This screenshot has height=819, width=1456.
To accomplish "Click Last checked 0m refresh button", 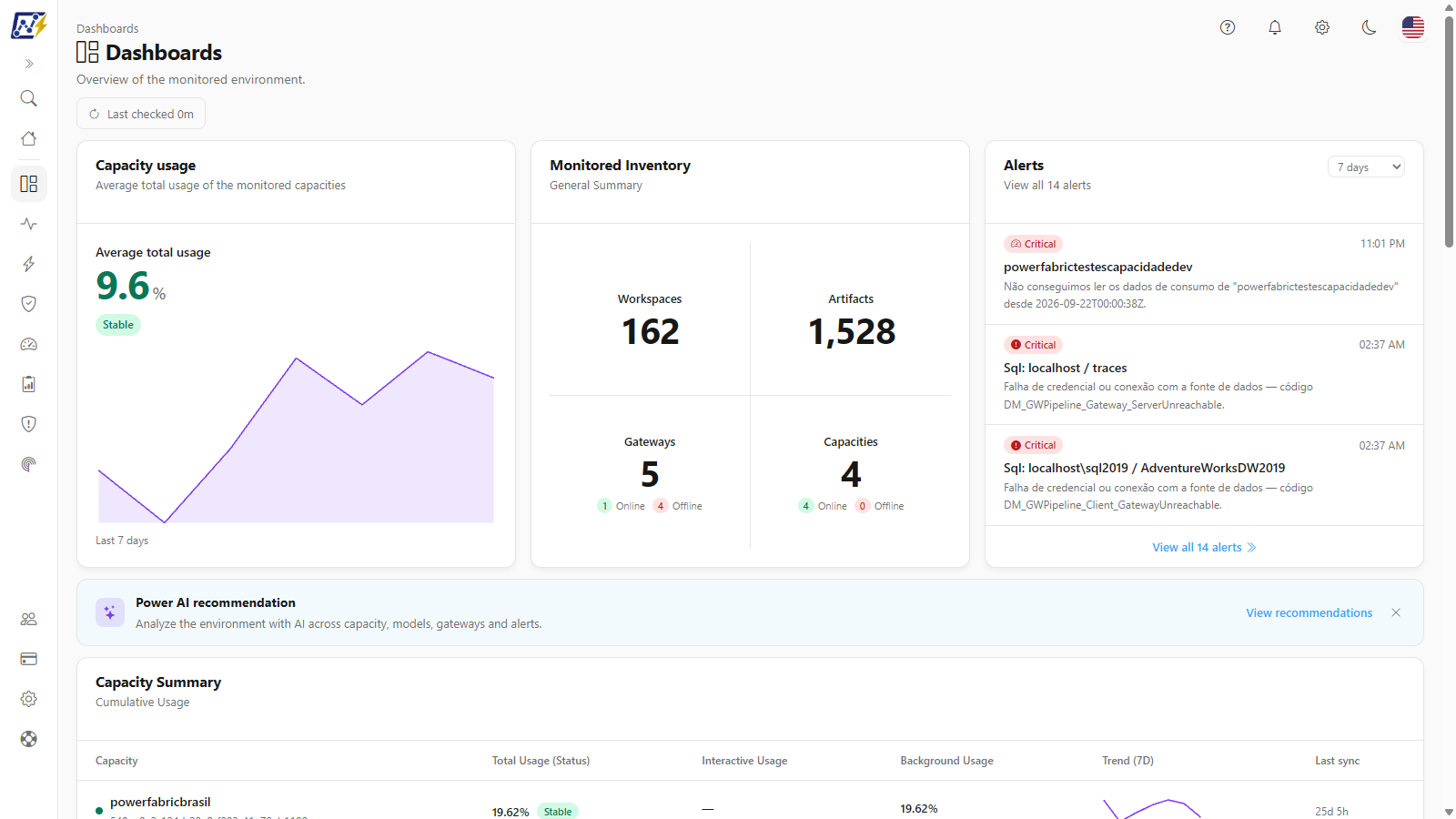I will tap(141, 114).
